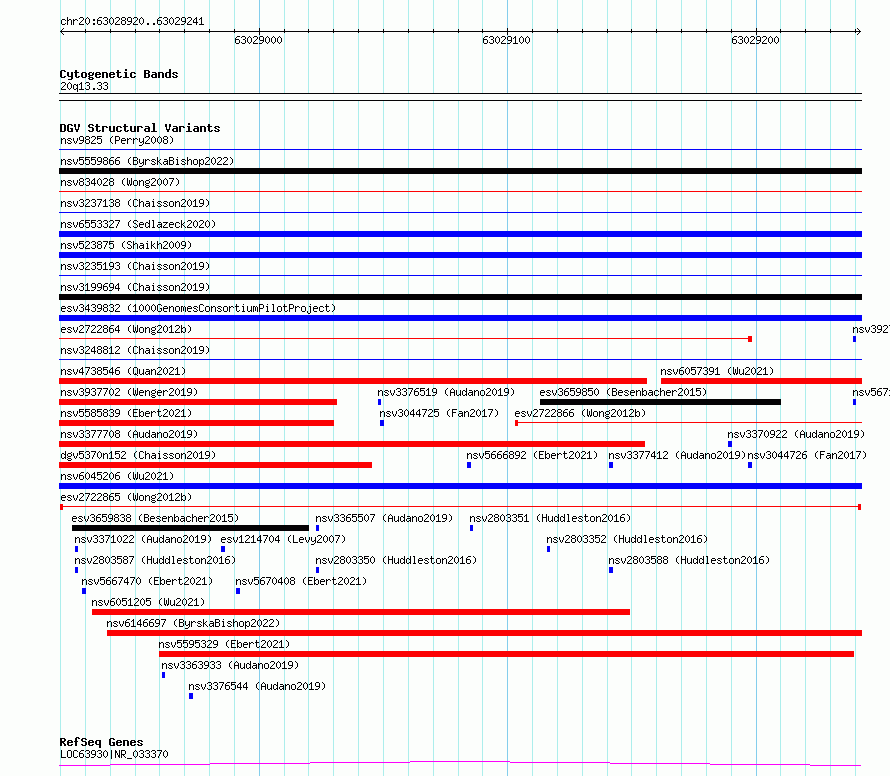
Task: Select nsv3248812 (Chaisson2019) label
Action: (135, 350)
